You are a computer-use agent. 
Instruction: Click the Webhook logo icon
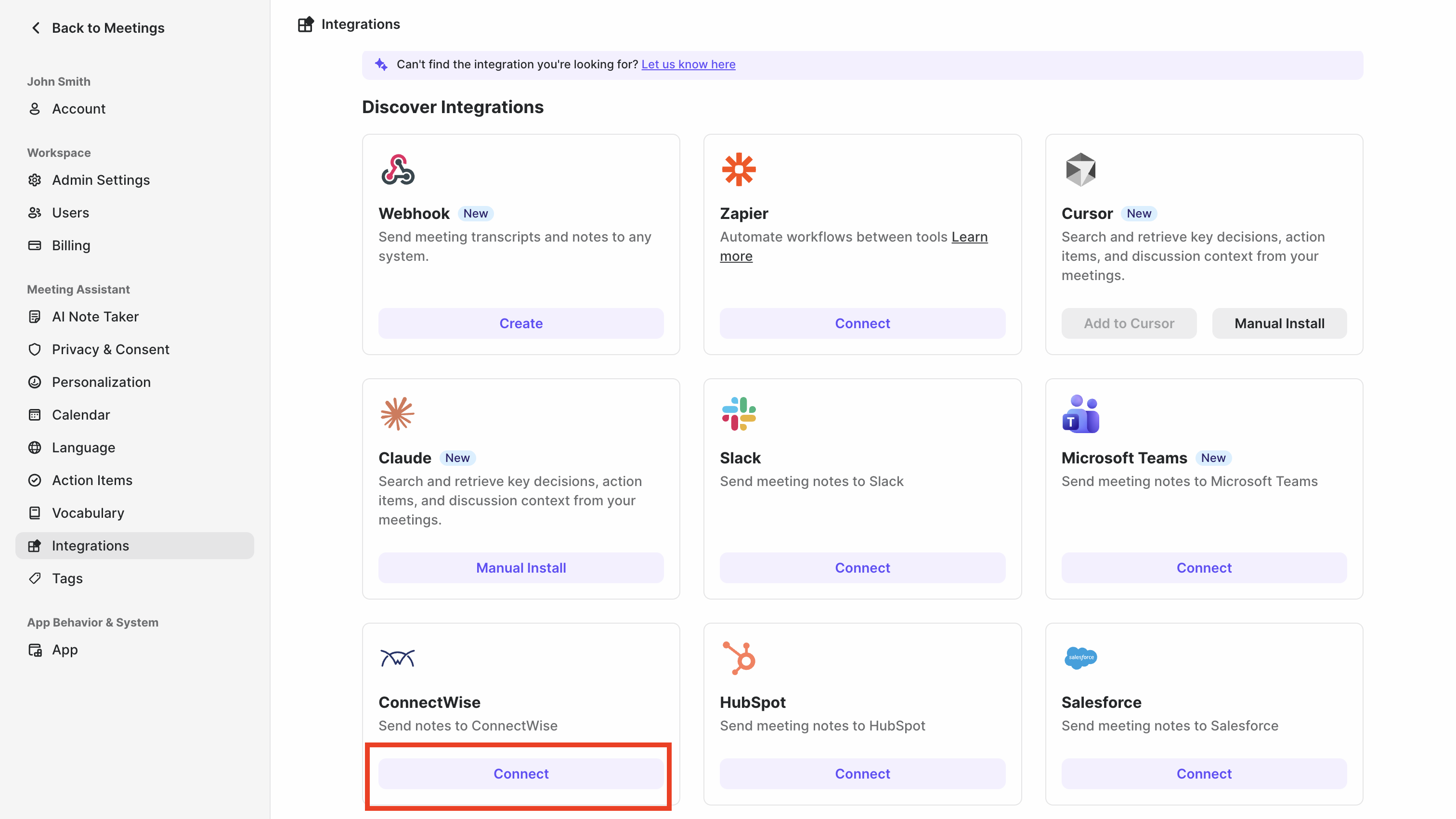tap(397, 169)
